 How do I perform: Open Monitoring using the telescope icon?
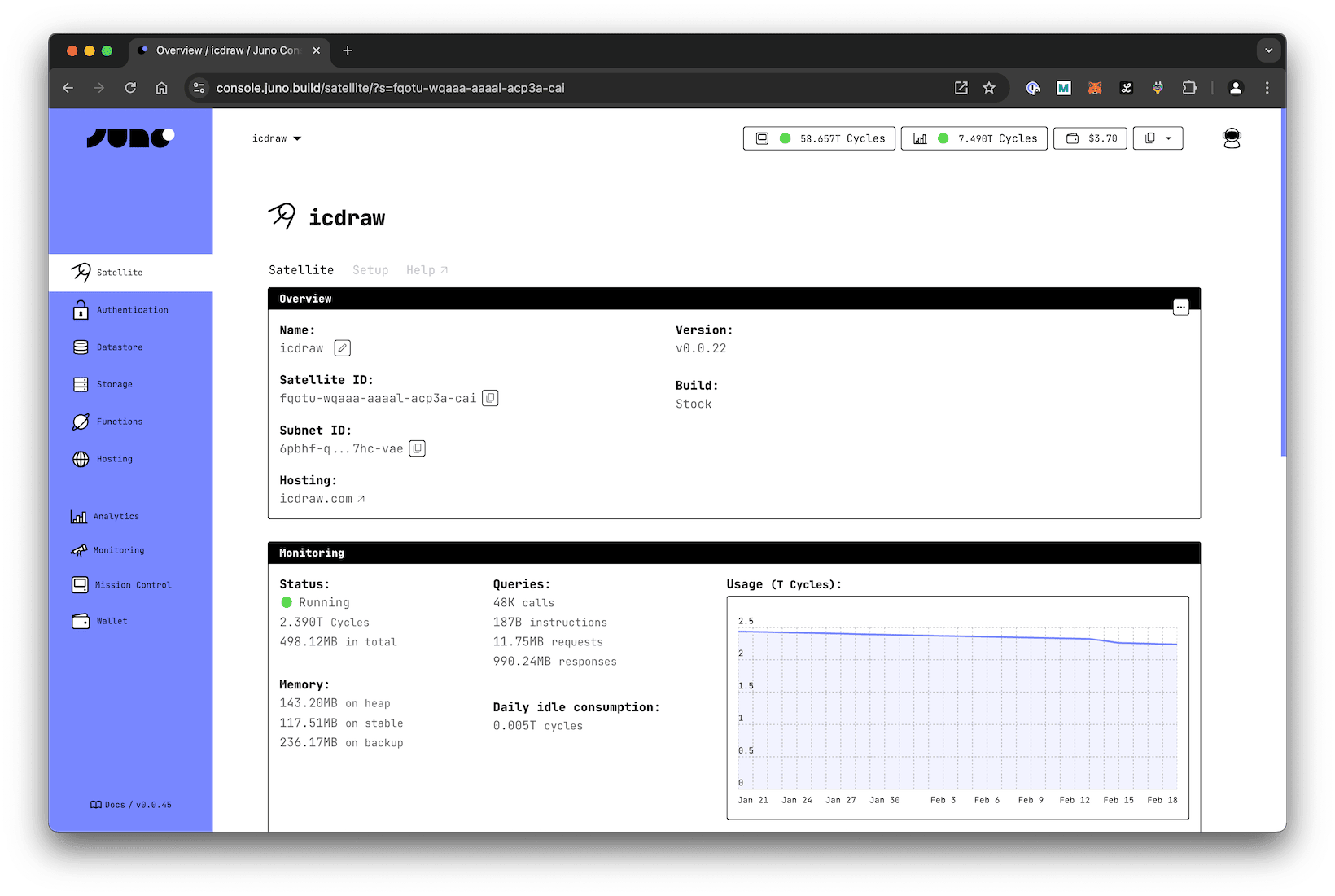(81, 550)
